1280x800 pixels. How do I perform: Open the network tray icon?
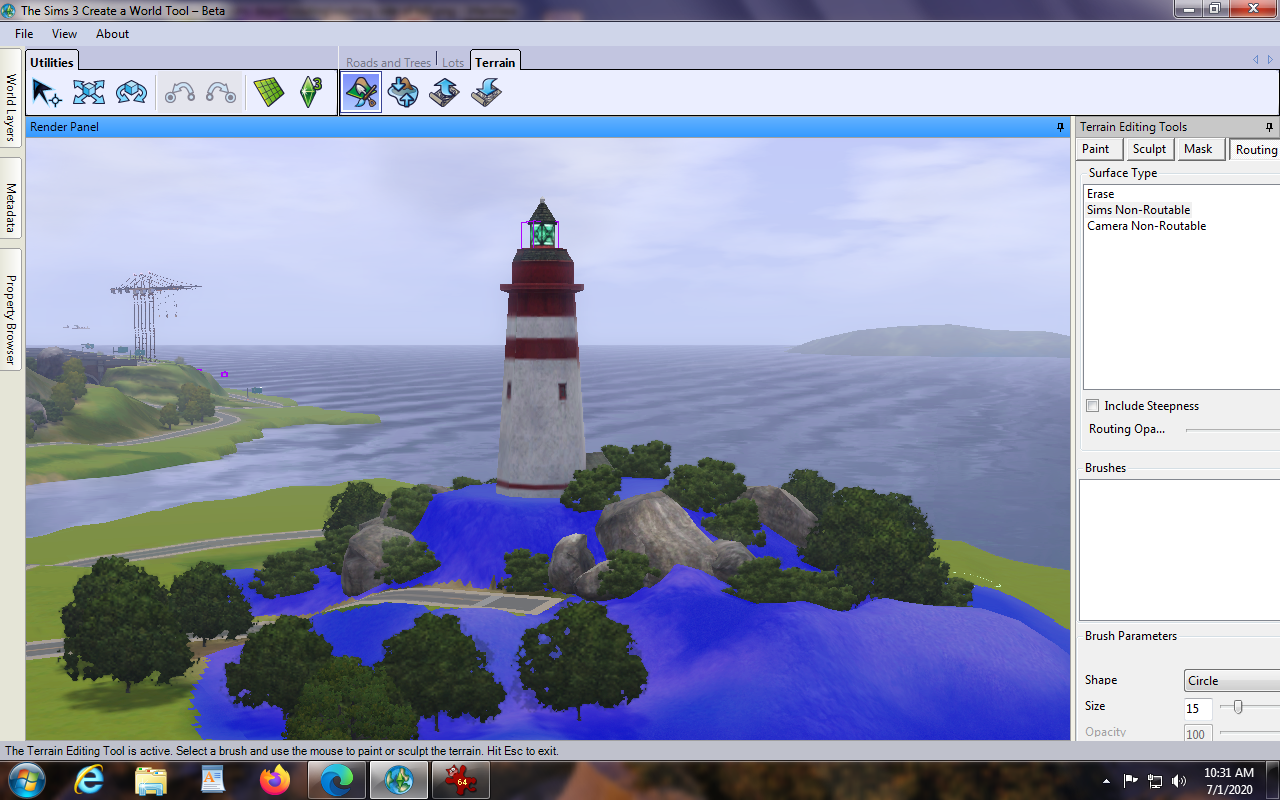tap(1155, 781)
